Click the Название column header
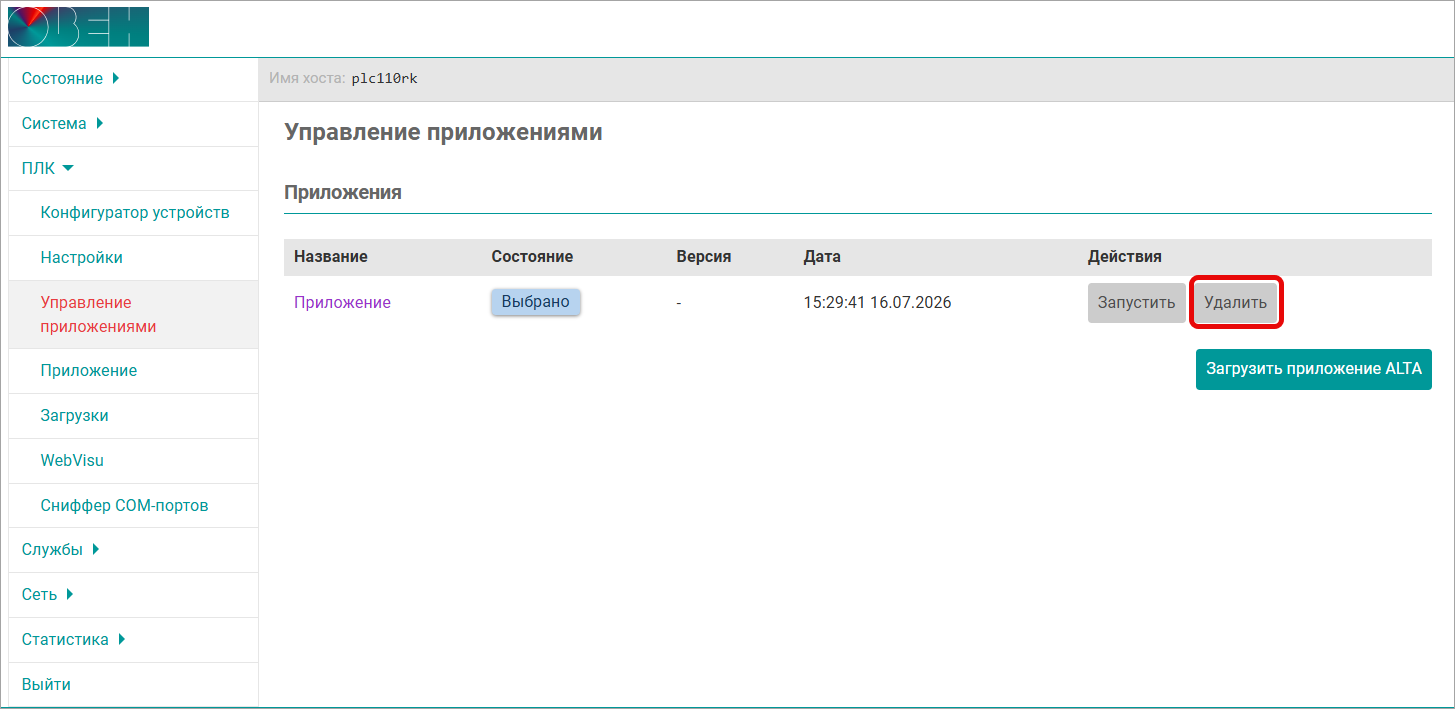1455x709 pixels. click(x=331, y=257)
